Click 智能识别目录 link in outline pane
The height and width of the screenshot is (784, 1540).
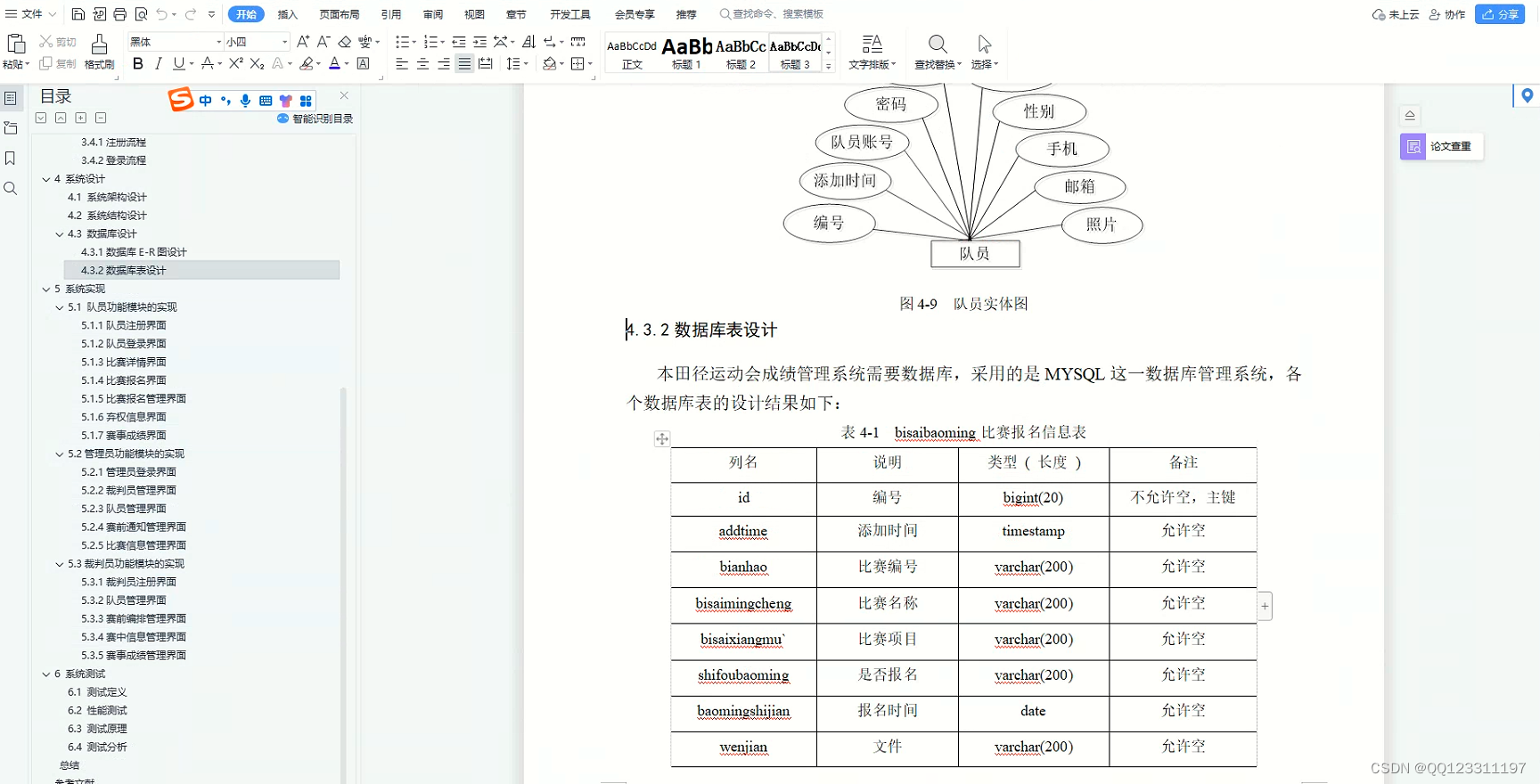(315, 118)
